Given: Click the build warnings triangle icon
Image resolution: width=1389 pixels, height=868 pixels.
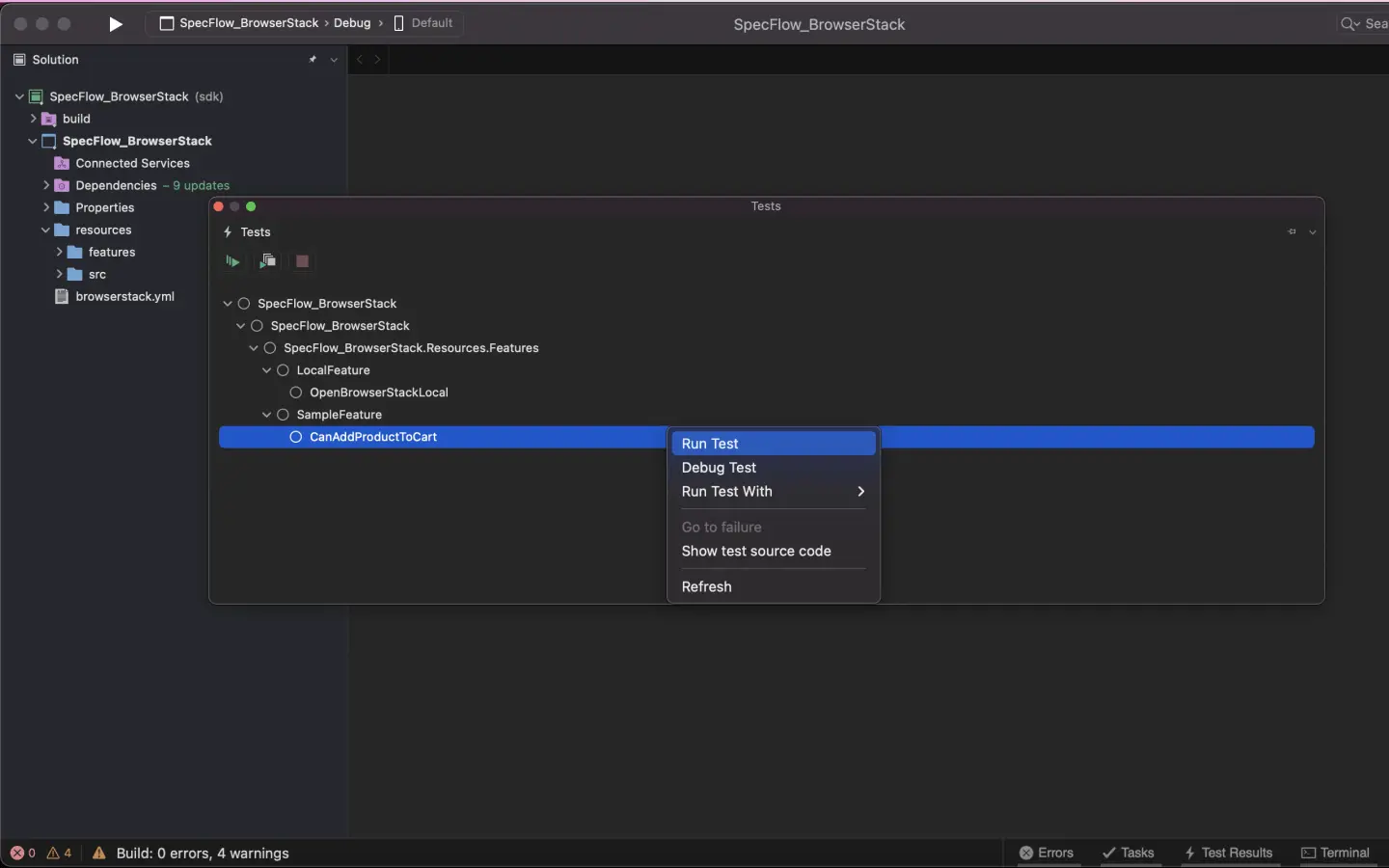Looking at the screenshot, I should pyautogui.click(x=99, y=854).
